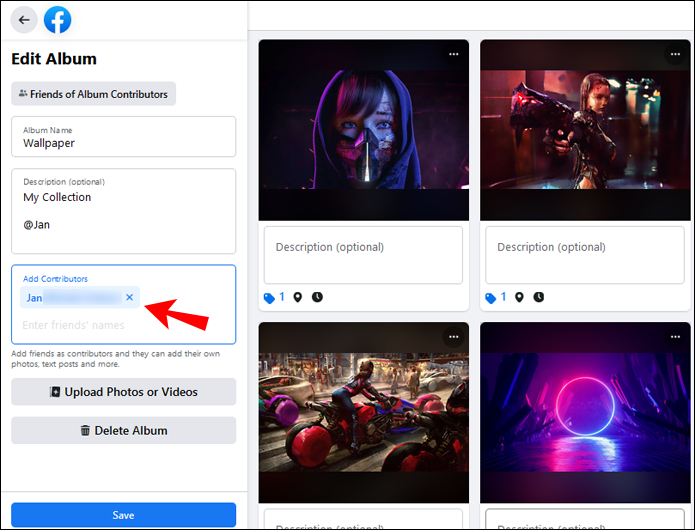Select the woman with gun photo

pyautogui.click(x=585, y=130)
